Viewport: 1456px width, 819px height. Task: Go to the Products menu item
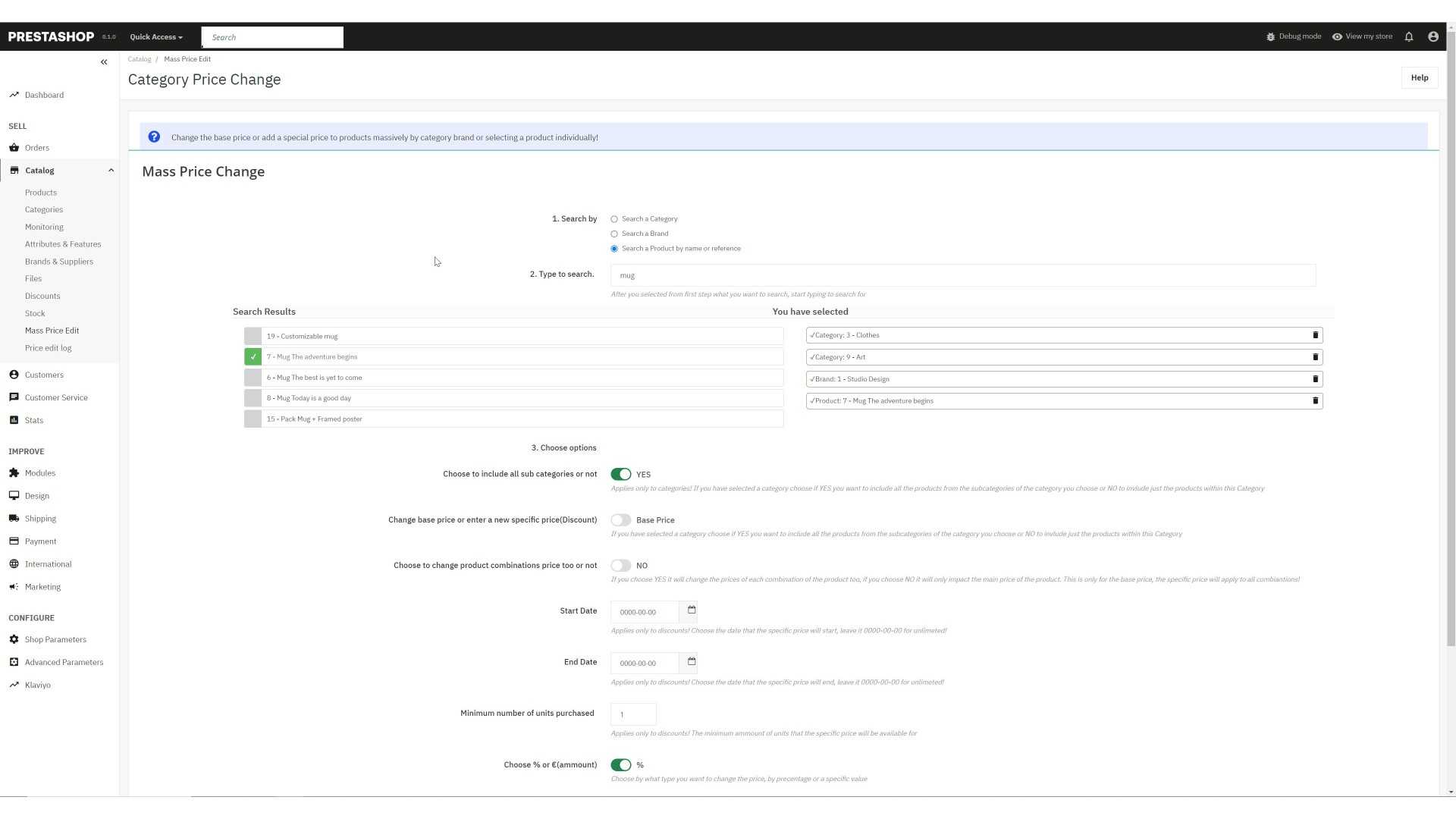click(41, 193)
